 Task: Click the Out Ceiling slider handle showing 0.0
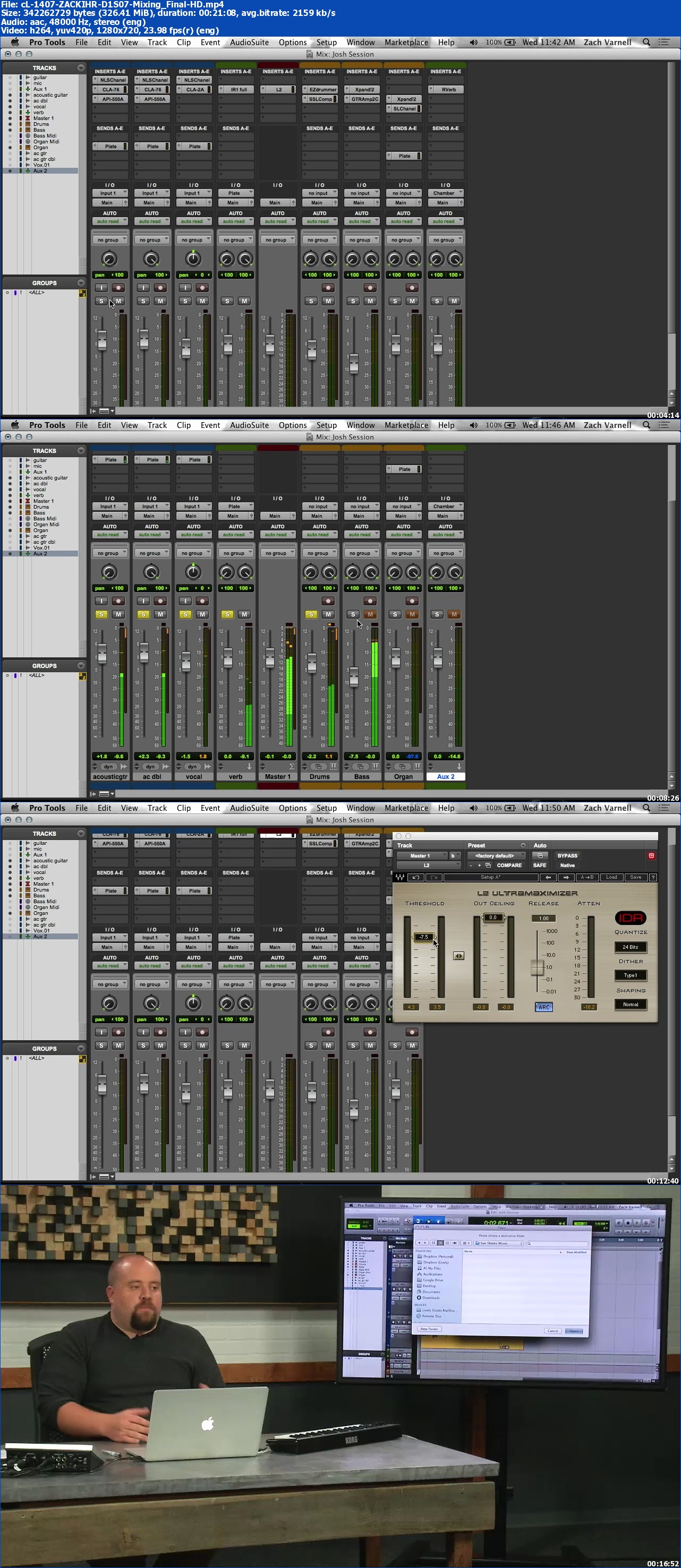pyautogui.click(x=493, y=918)
